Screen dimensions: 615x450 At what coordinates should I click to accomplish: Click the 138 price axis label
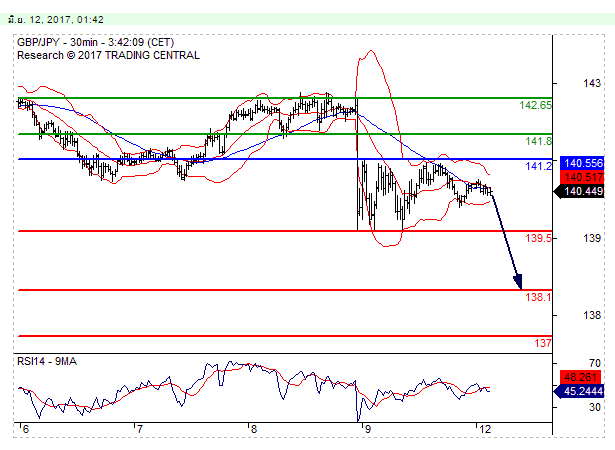point(592,315)
